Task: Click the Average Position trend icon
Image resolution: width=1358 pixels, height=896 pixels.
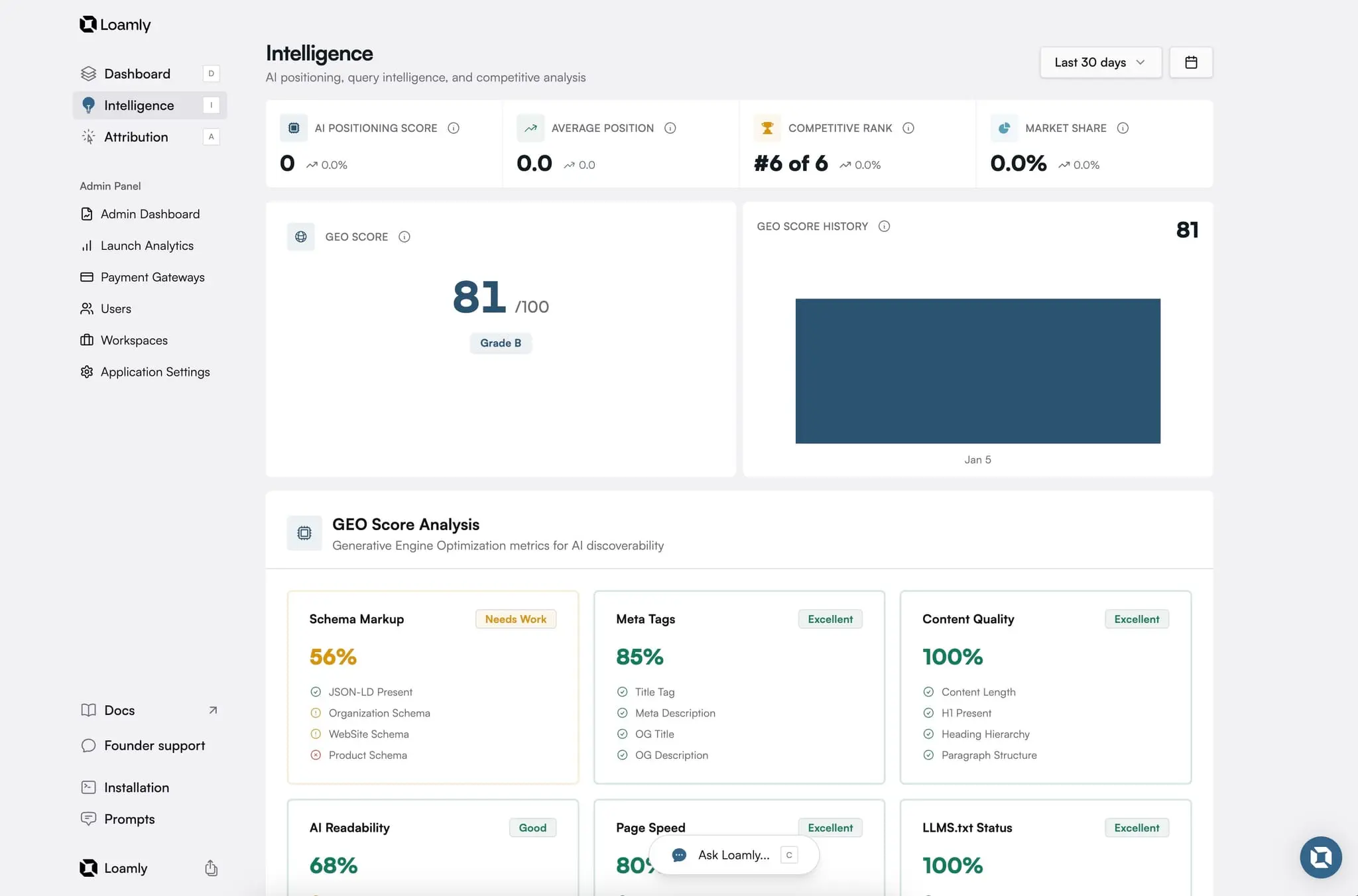Action: click(x=530, y=128)
